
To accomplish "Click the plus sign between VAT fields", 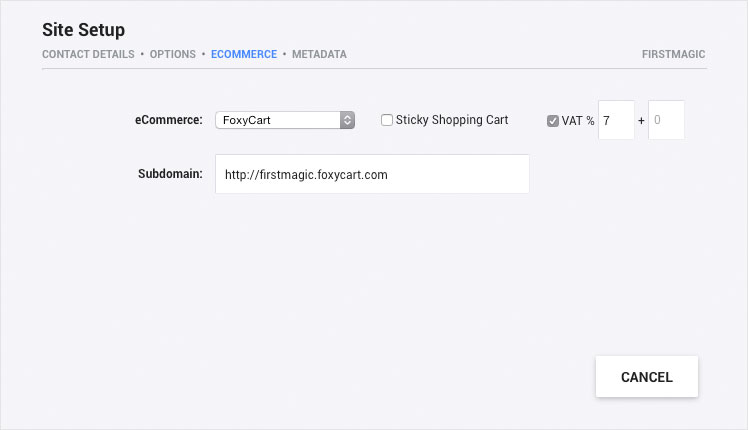I will 641,121.
